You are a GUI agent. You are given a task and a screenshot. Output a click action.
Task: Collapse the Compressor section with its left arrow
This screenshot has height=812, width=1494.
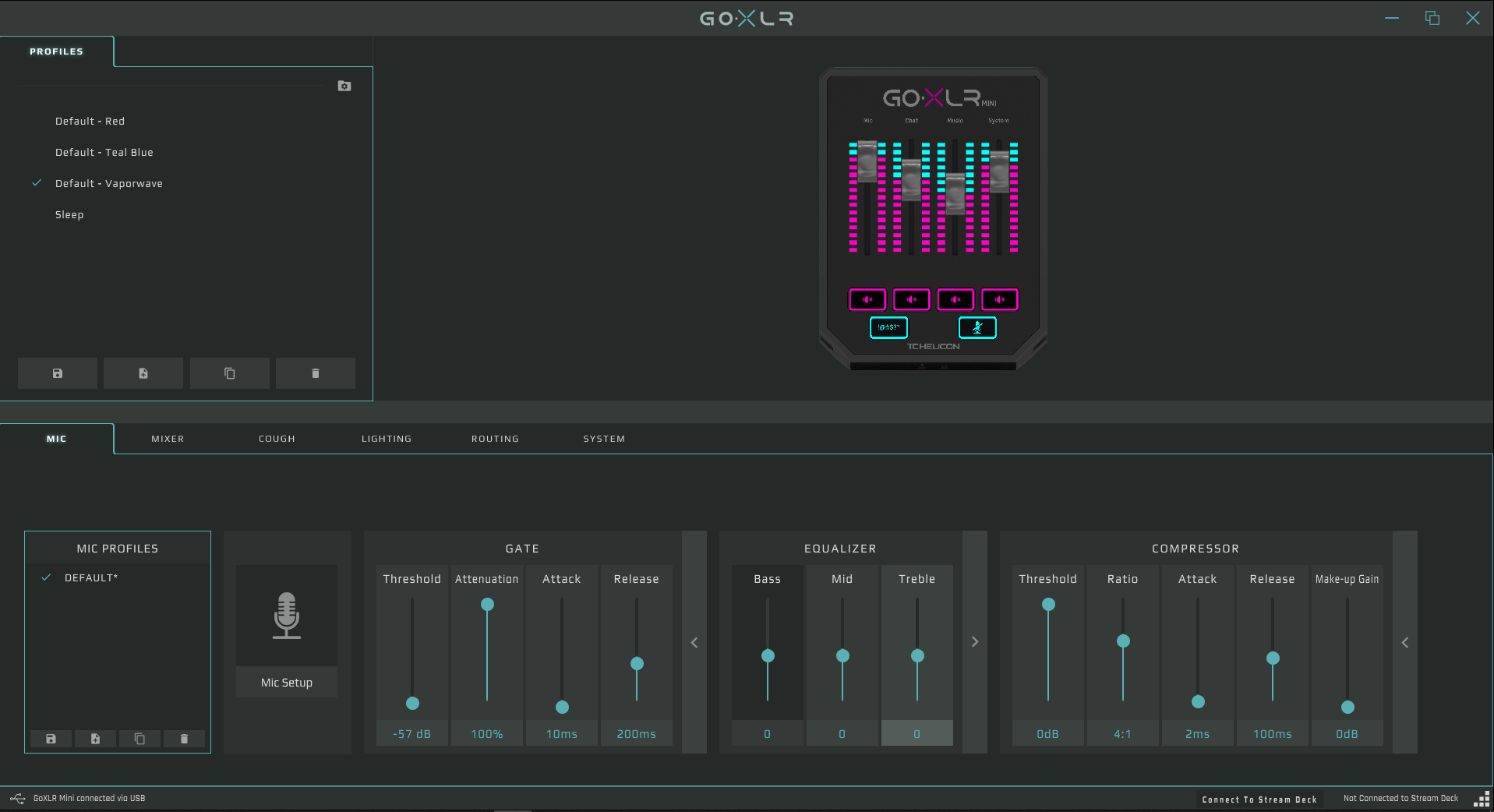1405,643
